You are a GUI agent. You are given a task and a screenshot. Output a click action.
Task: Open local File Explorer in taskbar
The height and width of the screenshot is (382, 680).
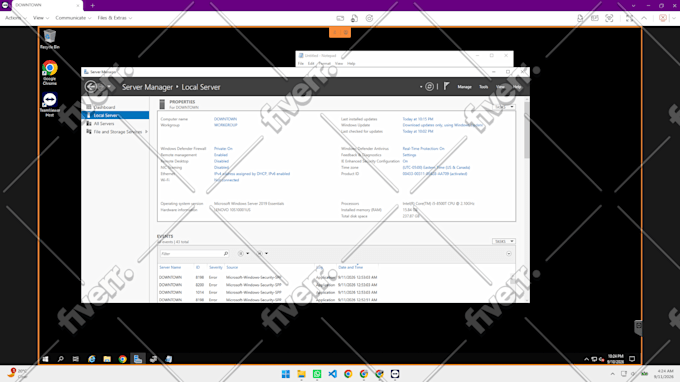301,374
